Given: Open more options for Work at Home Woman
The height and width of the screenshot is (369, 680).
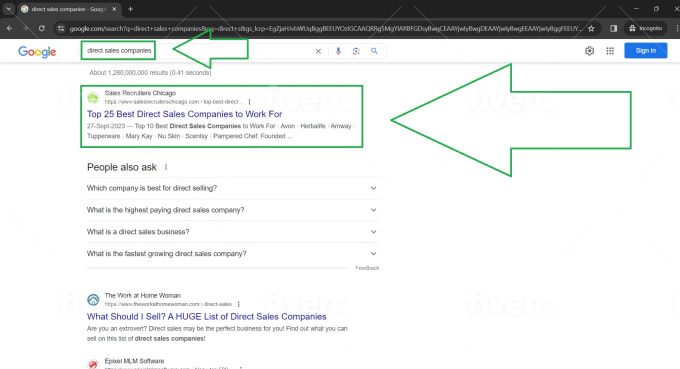Looking at the screenshot, I should click(239, 304).
